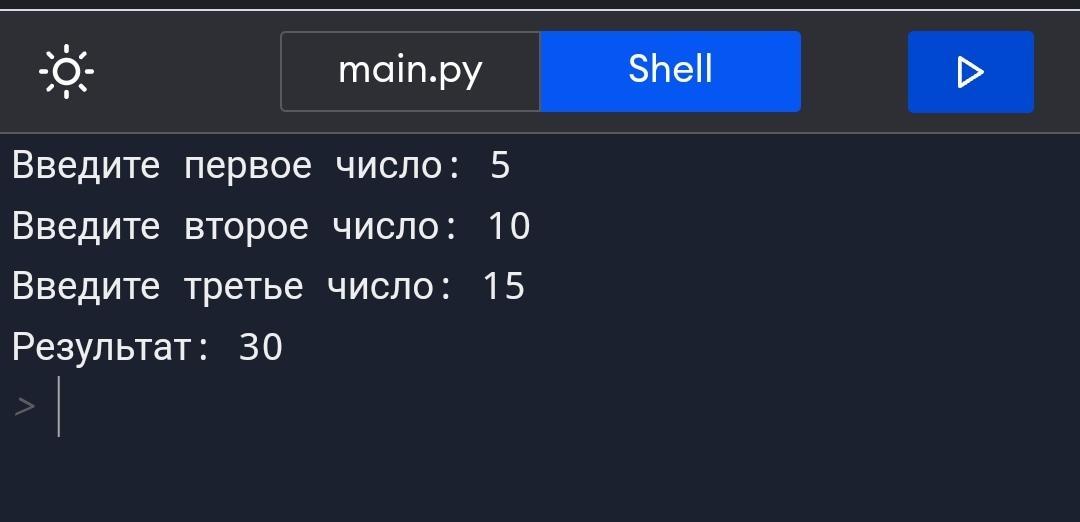Click the word 'первое' in the output
The image size is (1080, 522).
tap(248, 165)
